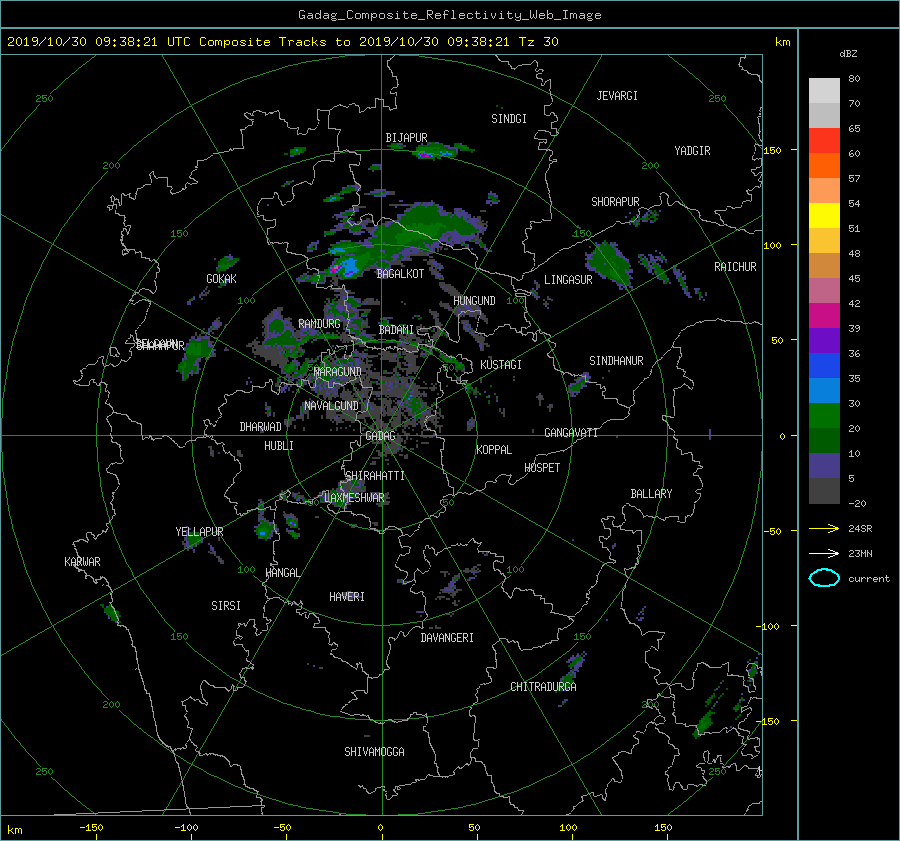
Task: Click the UTC Composite Tracks timestamp header
Action: 282,42
